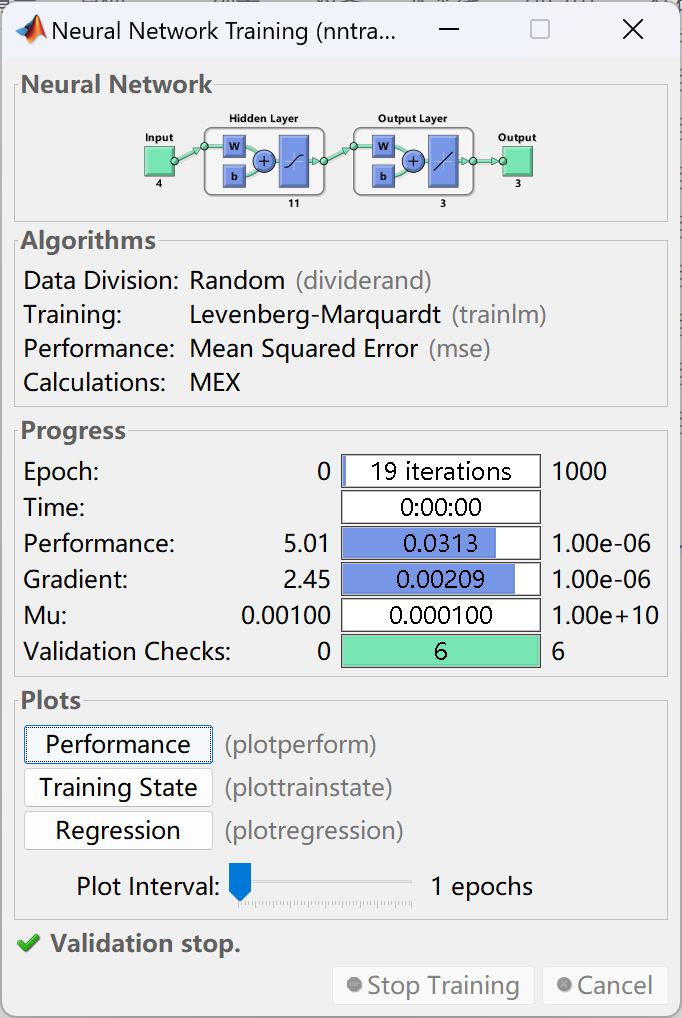This screenshot has width=682, height=1018.
Task: Click the initial performance value '5.01'
Action: (x=307, y=543)
